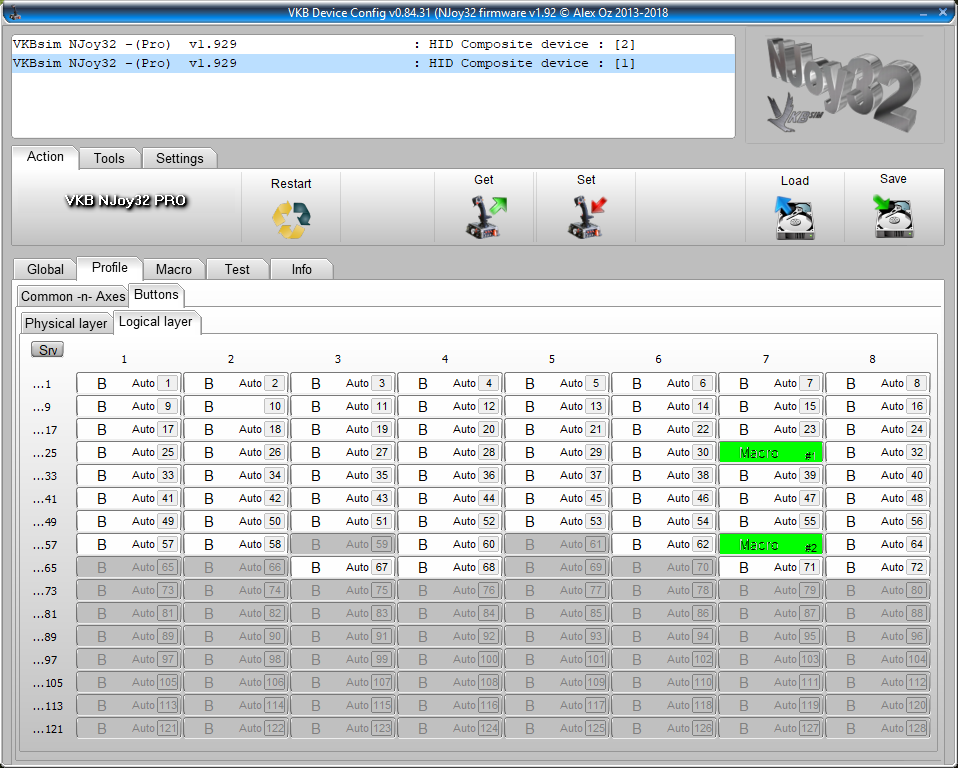Click logical button cell 54
The image size is (958, 768).
tap(664, 522)
